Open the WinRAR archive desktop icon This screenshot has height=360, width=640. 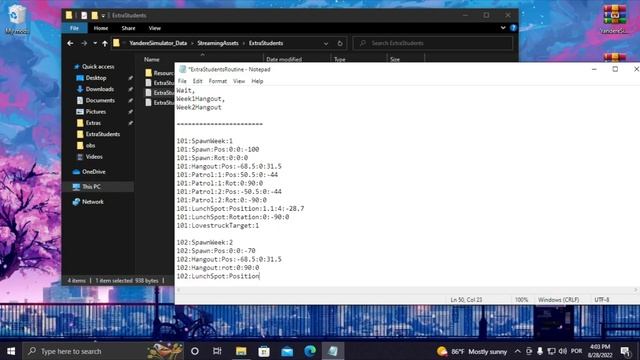click(x=614, y=18)
